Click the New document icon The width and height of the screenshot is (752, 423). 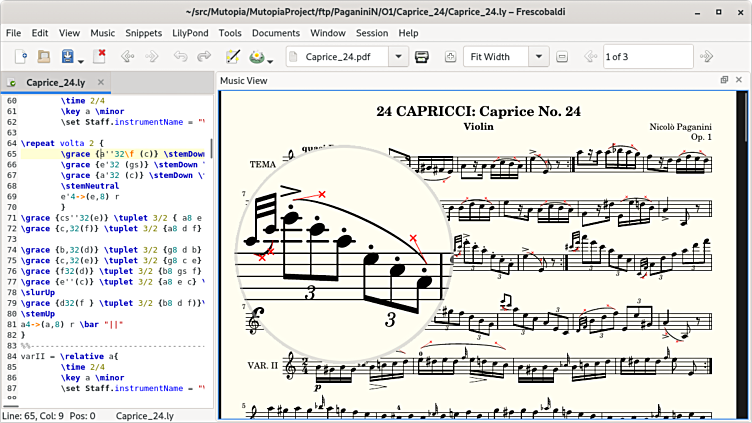coord(18,57)
